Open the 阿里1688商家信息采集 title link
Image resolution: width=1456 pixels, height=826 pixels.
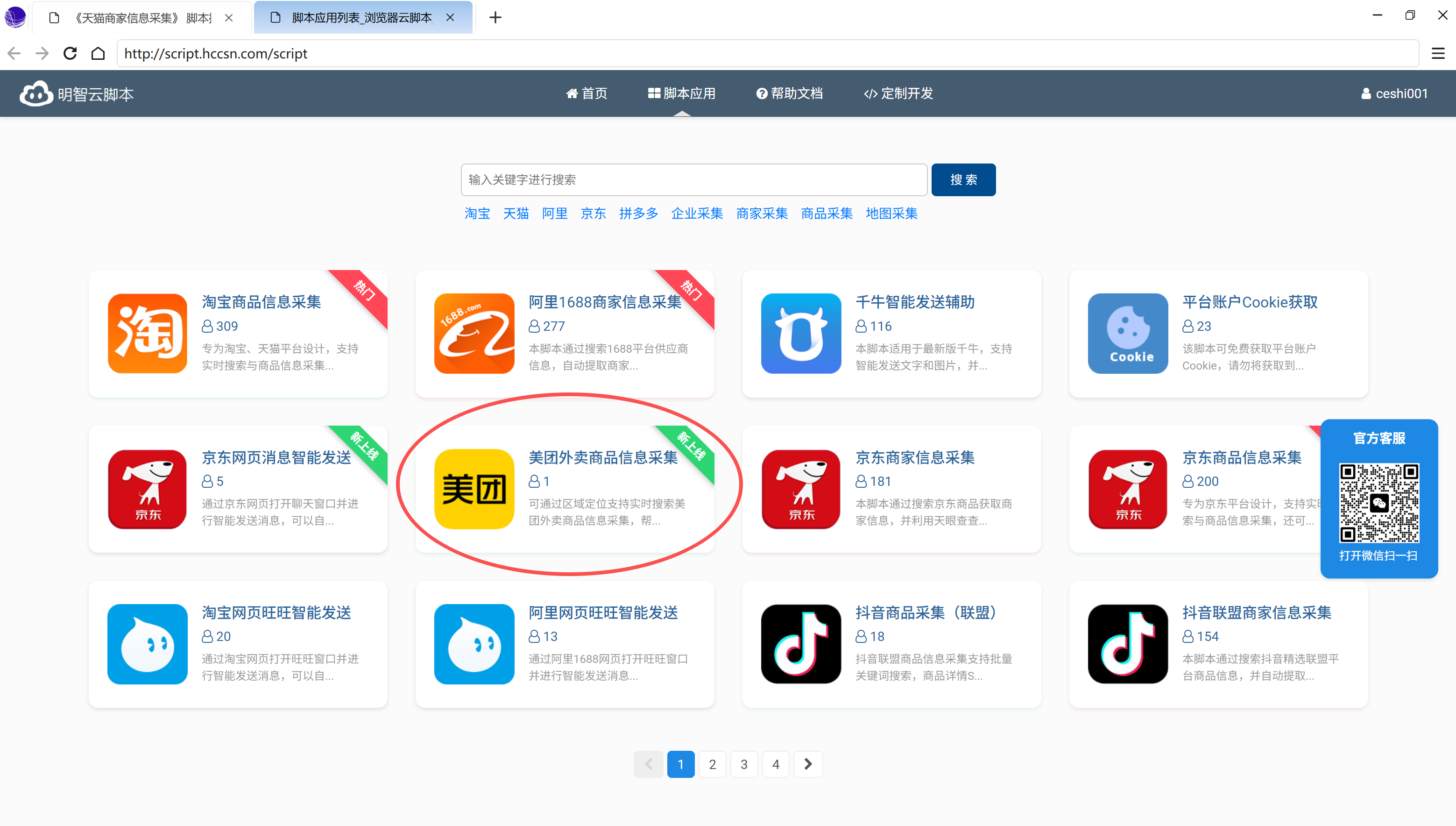coord(605,302)
